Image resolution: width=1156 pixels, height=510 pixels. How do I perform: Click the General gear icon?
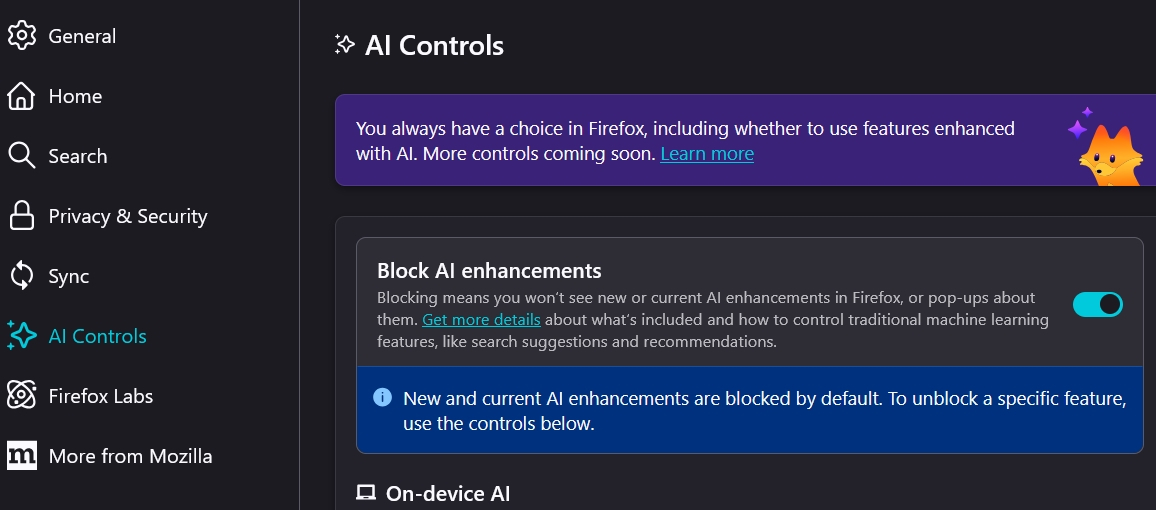pyautogui.click(x=21, y=36)
